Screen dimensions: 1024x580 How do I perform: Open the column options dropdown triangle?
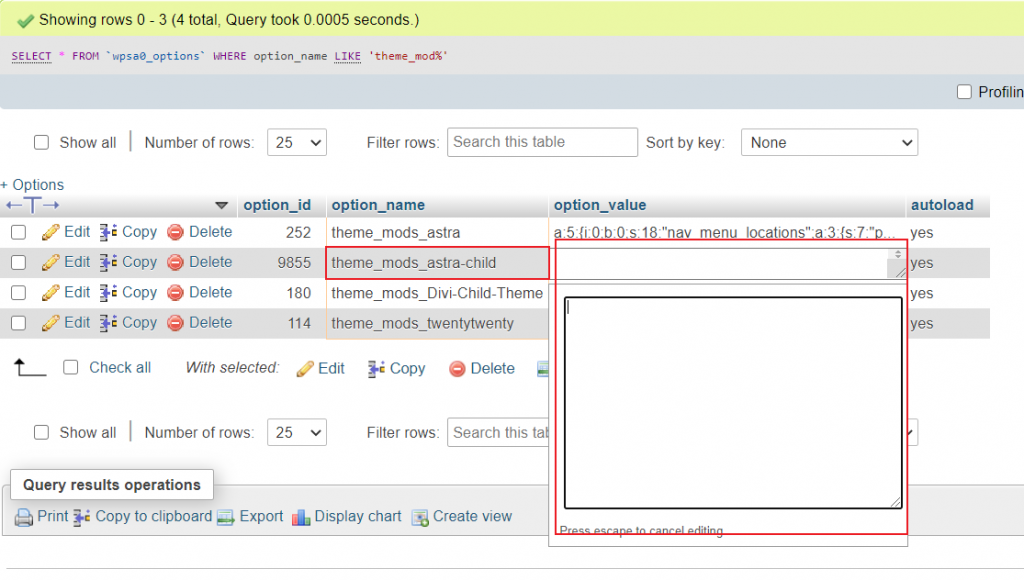221,206
